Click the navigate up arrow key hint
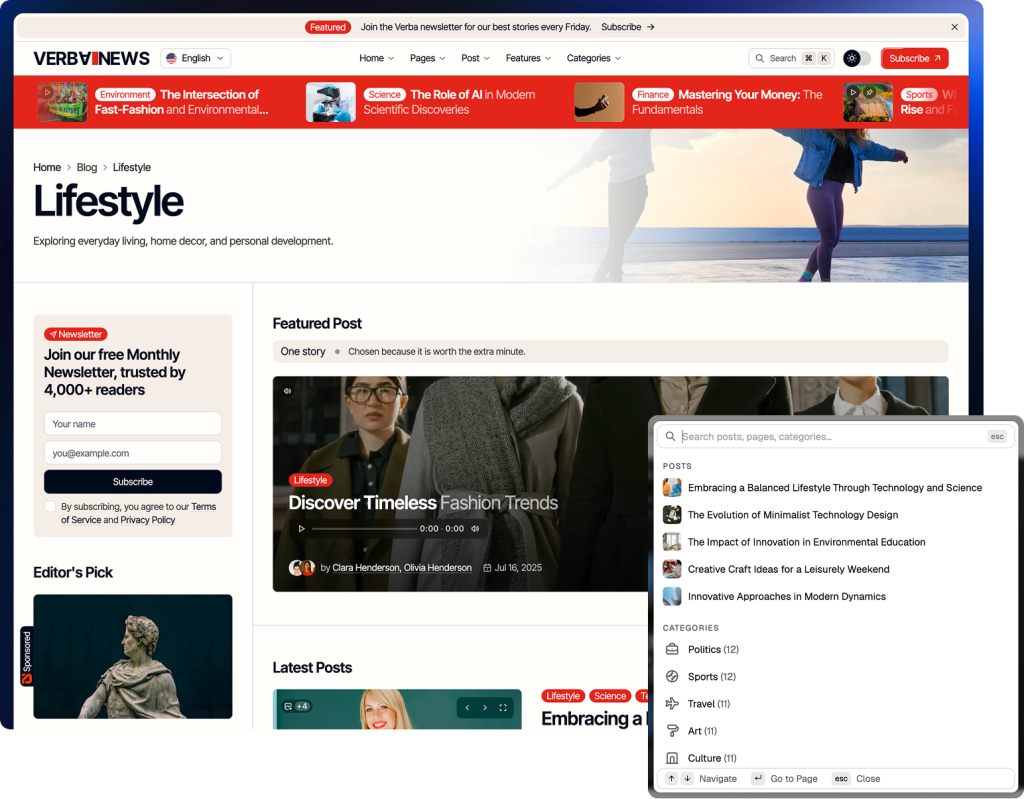This screenshot has height=799, width=1024. 671,778
